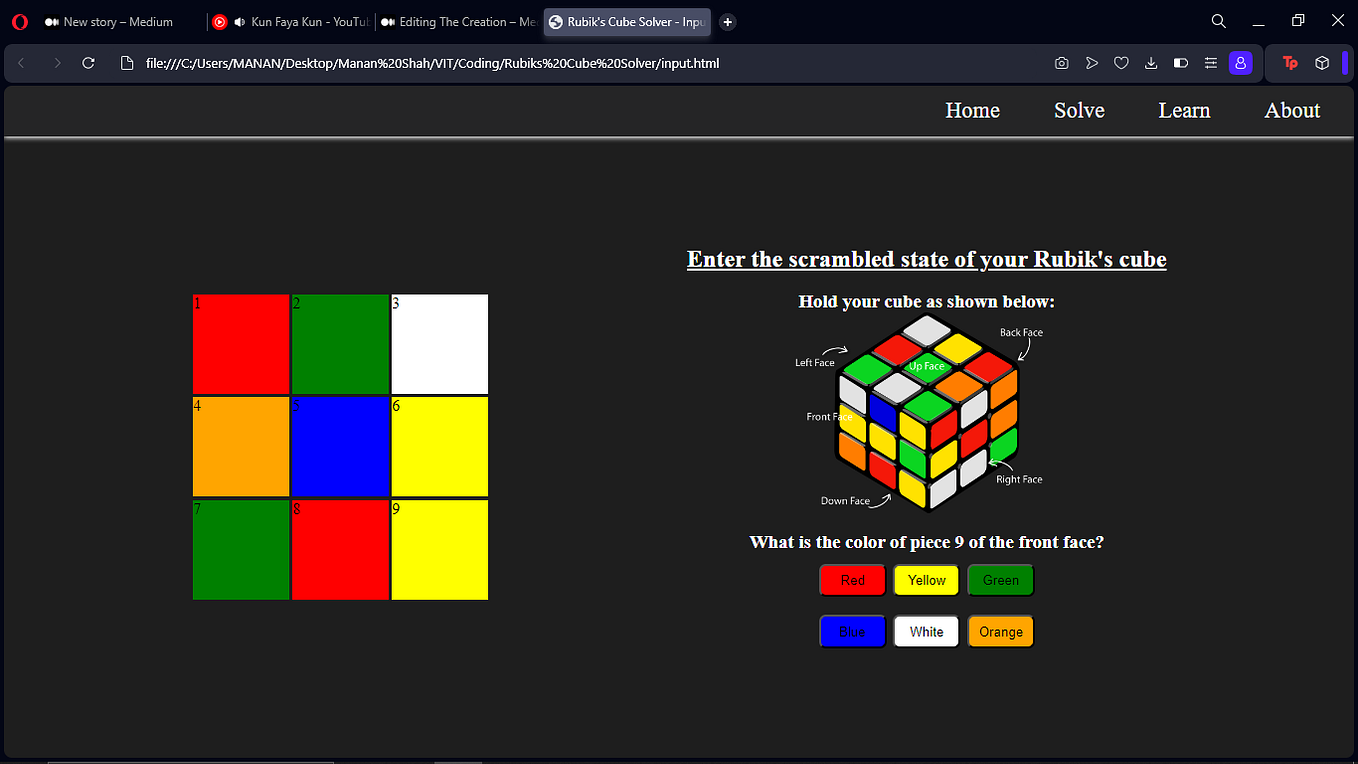
Task: Mute the Kun Faya Kun YouTube tab
Action: (x=238, y=21)
